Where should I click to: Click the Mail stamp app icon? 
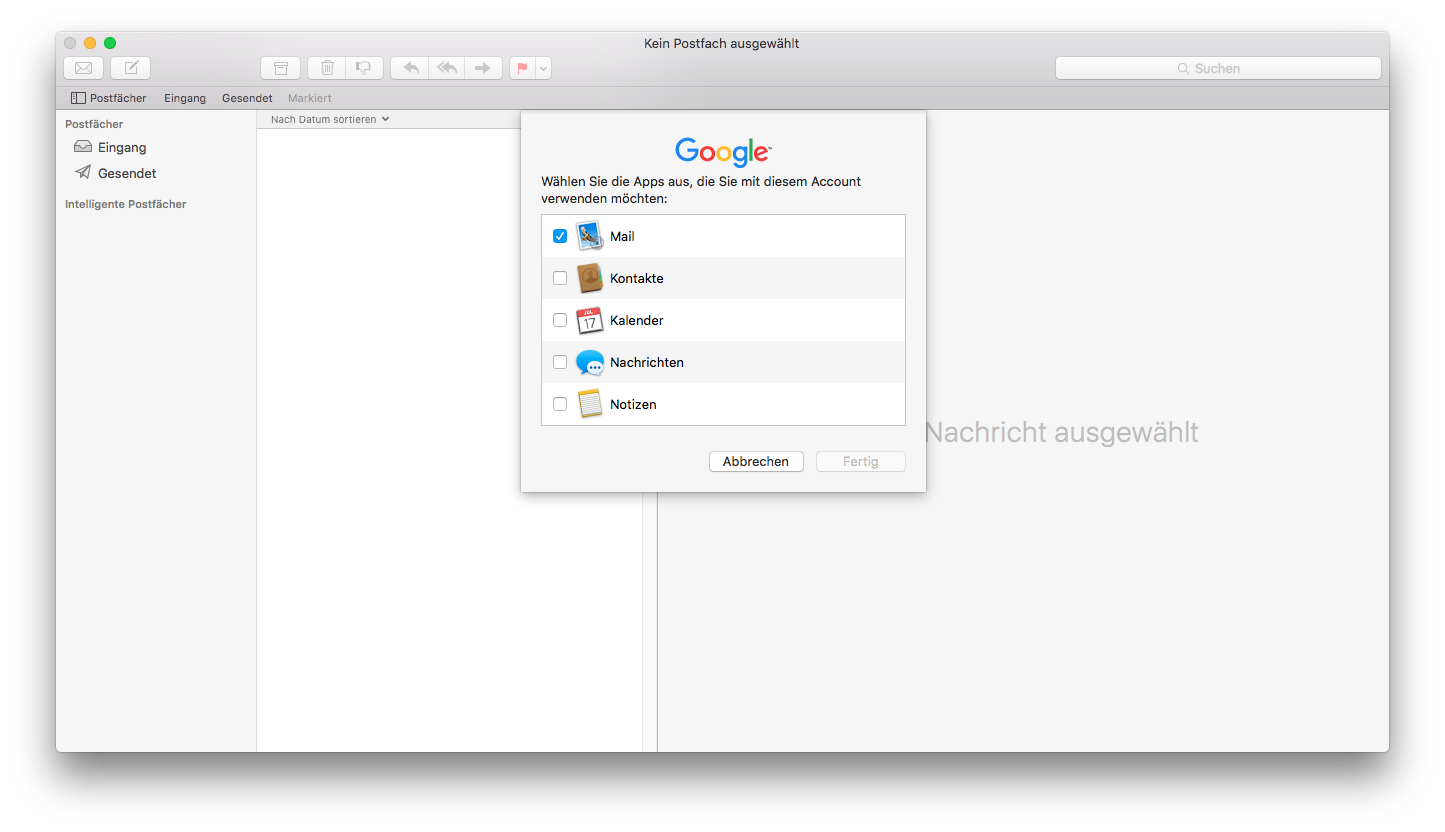(x=590, y=236)
